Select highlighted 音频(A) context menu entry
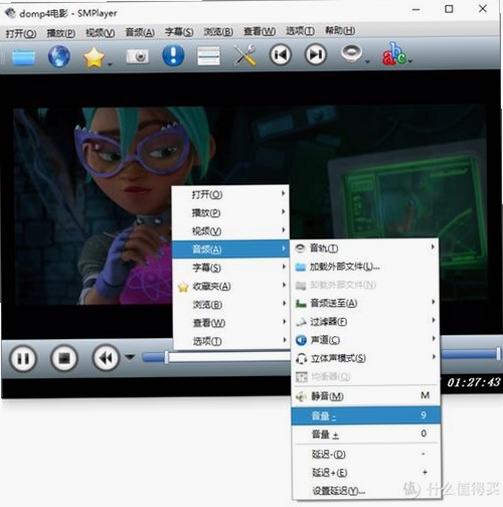 pyautogui.click(x=230, y=249)
